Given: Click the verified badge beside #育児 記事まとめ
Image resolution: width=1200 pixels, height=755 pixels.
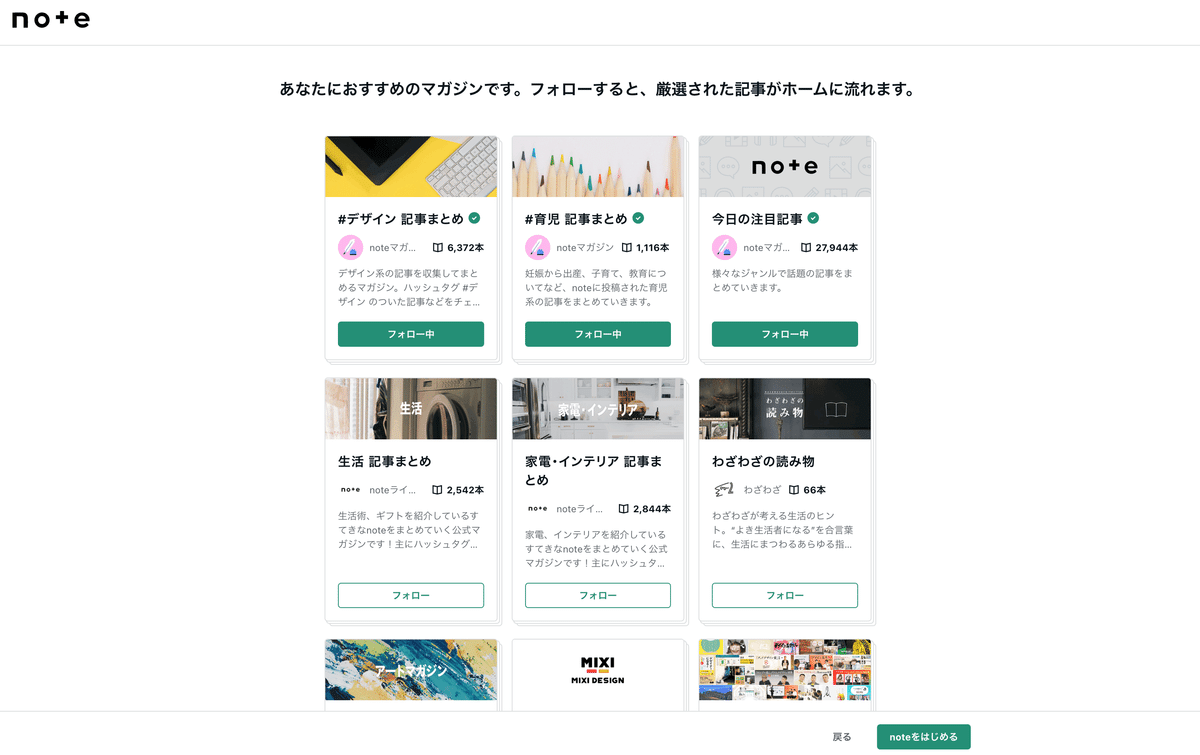Looking at the screenshot, I should (638, 218).
